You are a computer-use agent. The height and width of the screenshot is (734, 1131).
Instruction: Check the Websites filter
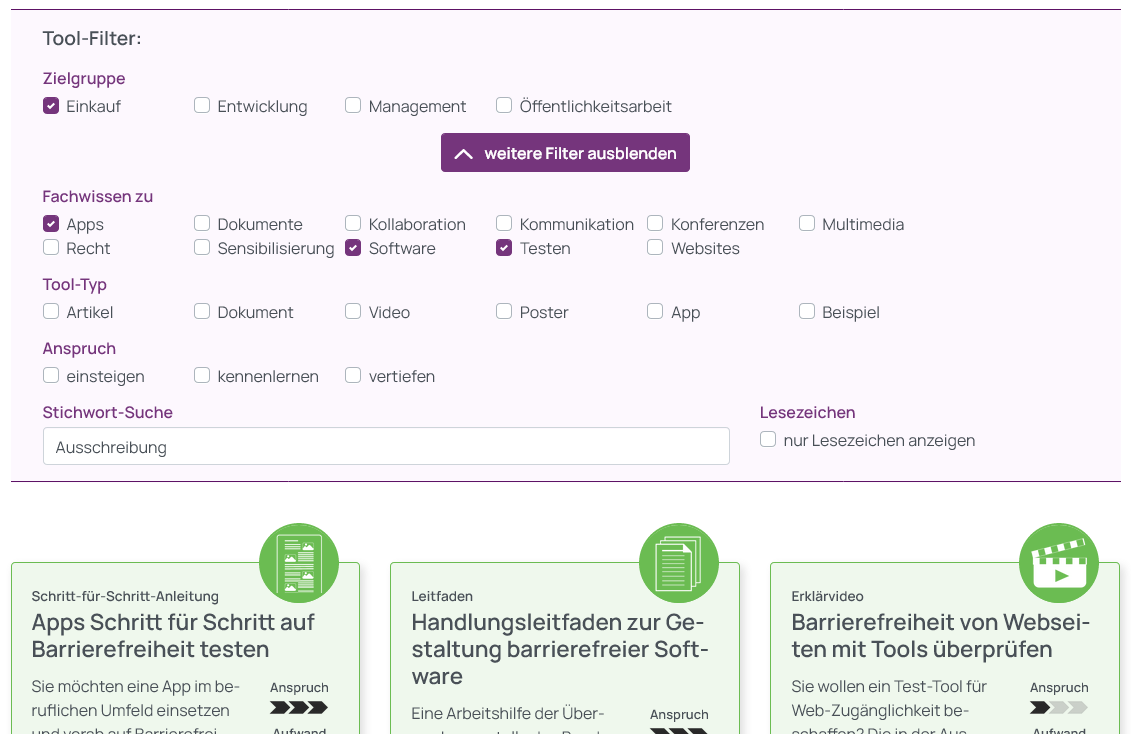(655, 247)
